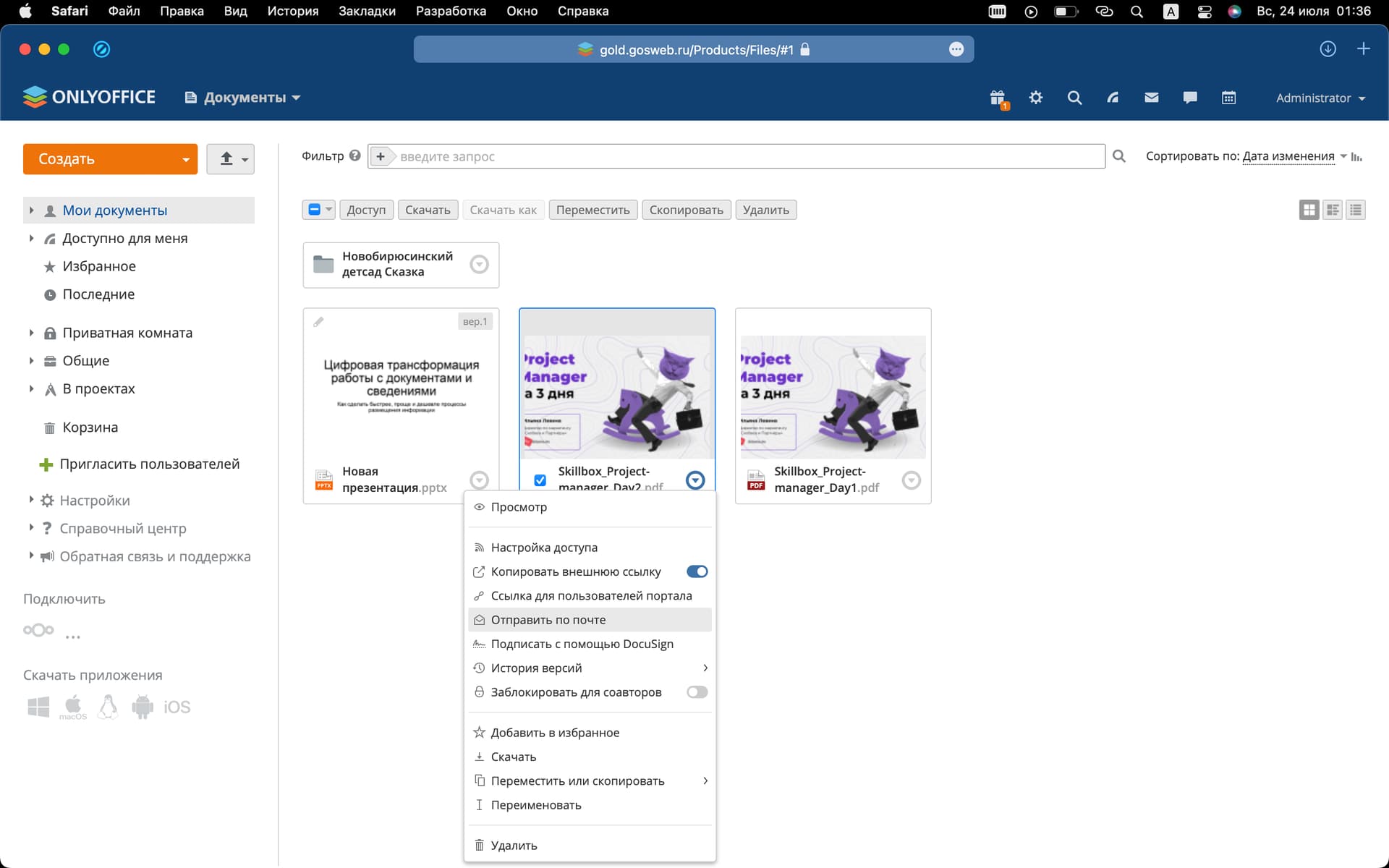Select Отправить по почте menu item

(x=590, y=620)
